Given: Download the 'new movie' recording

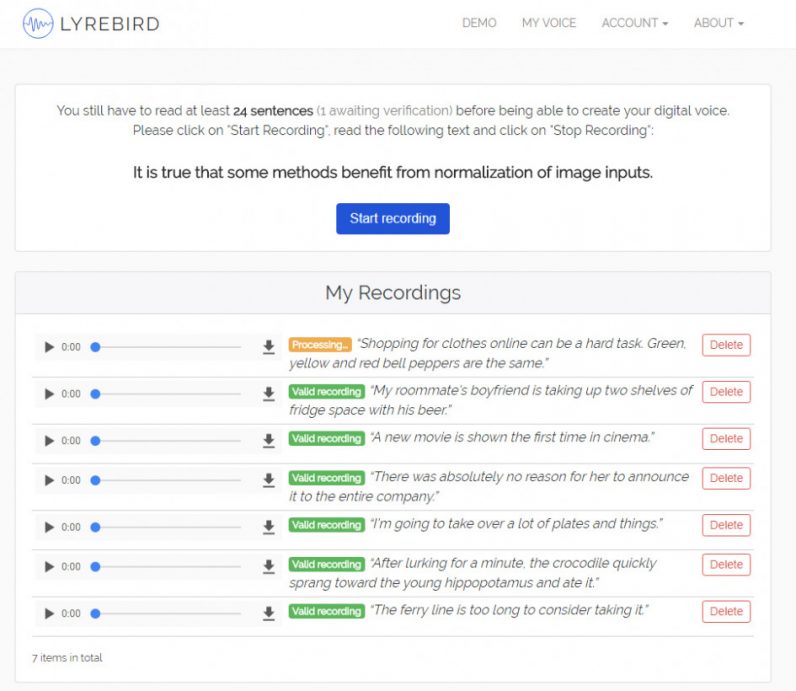Looking at the screenshot, I should pos(268,440).
